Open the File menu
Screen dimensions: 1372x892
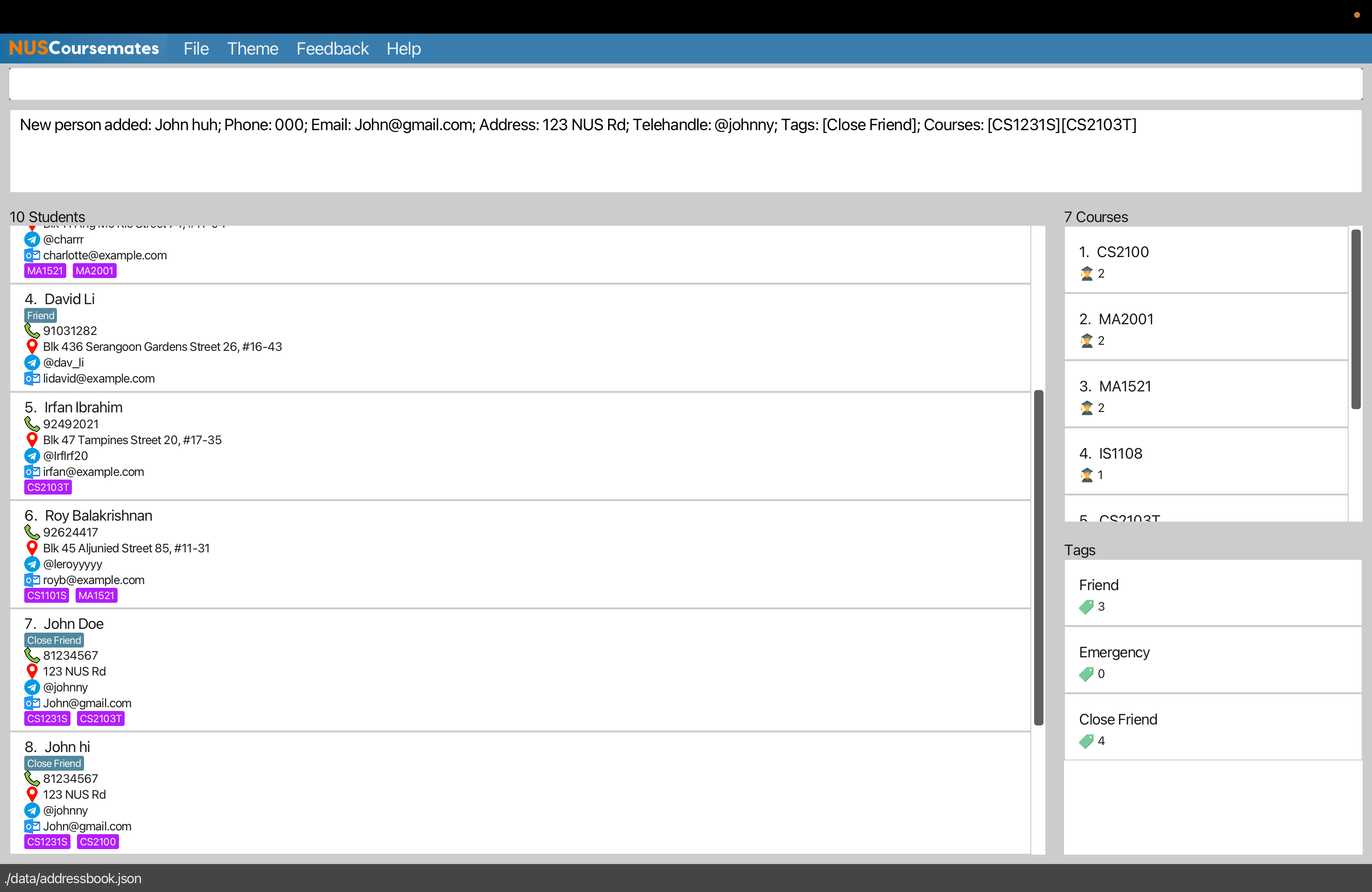(195, 48)
